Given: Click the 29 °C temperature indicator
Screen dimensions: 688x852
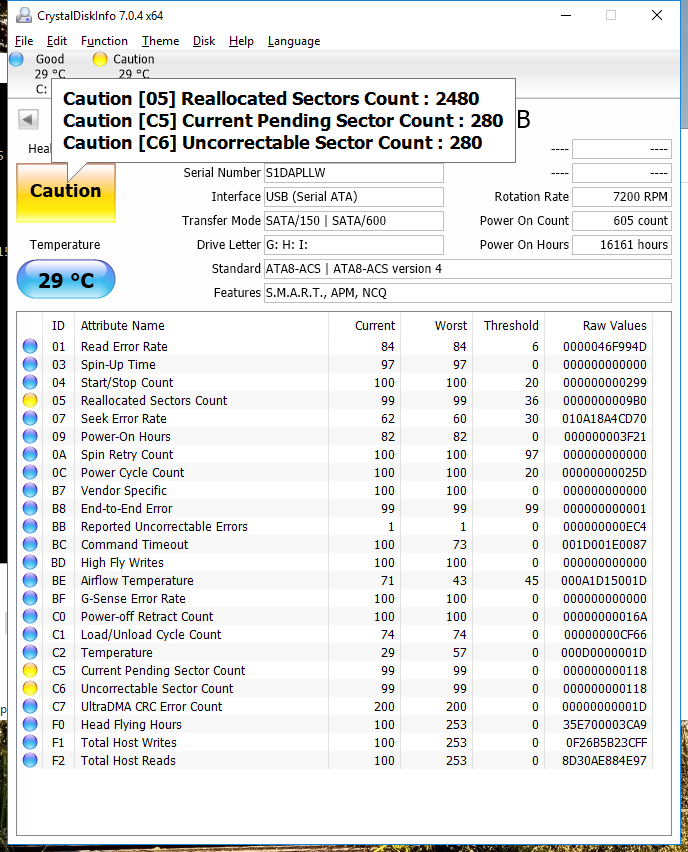Looking at the screenshot, I should coord(66,280).
